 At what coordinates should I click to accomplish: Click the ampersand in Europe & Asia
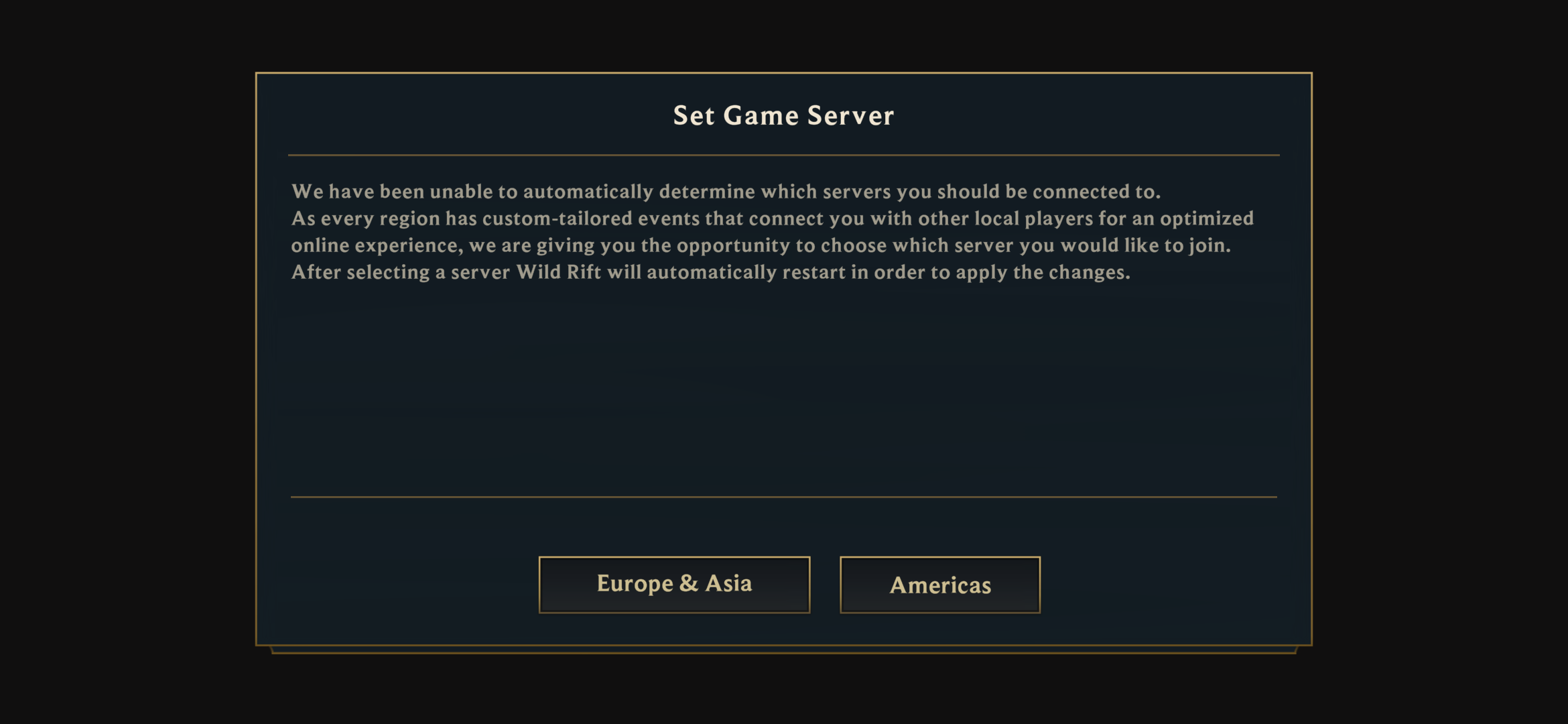[689, 583]
